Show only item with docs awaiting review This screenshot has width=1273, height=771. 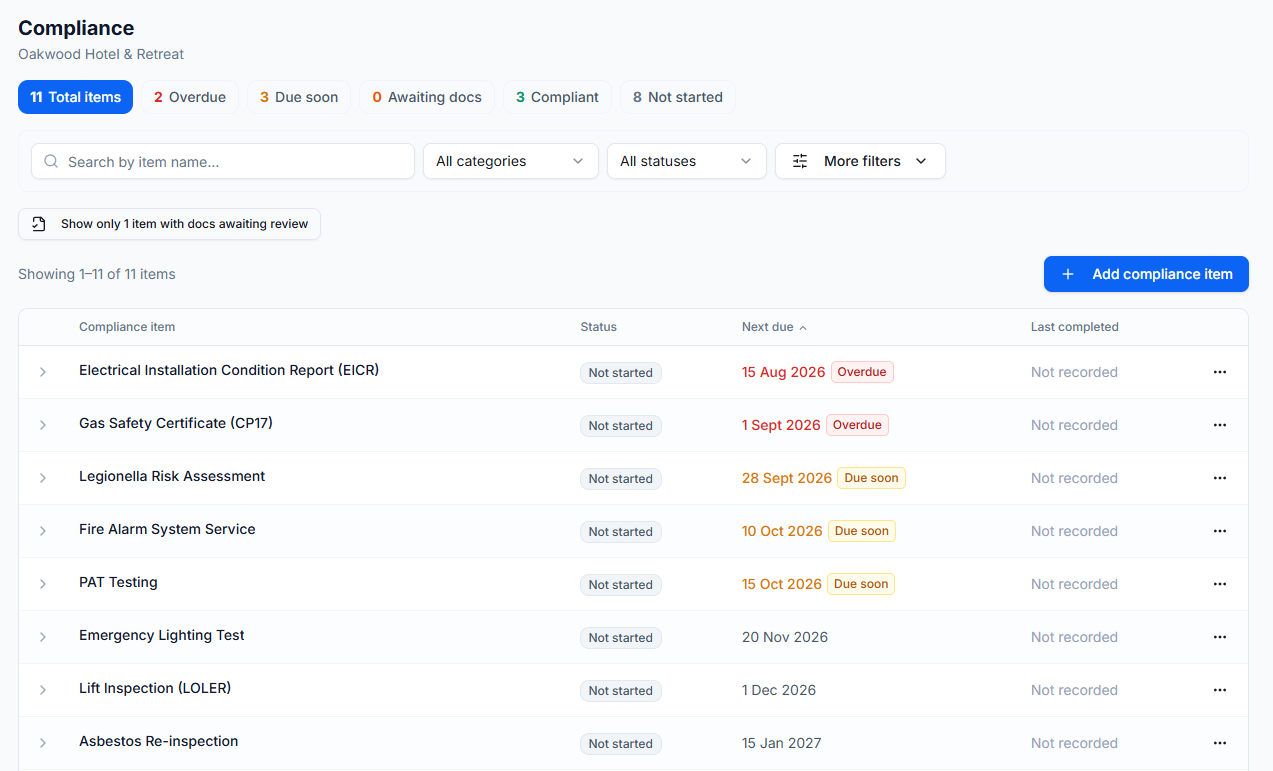click(x=169, y=224)
